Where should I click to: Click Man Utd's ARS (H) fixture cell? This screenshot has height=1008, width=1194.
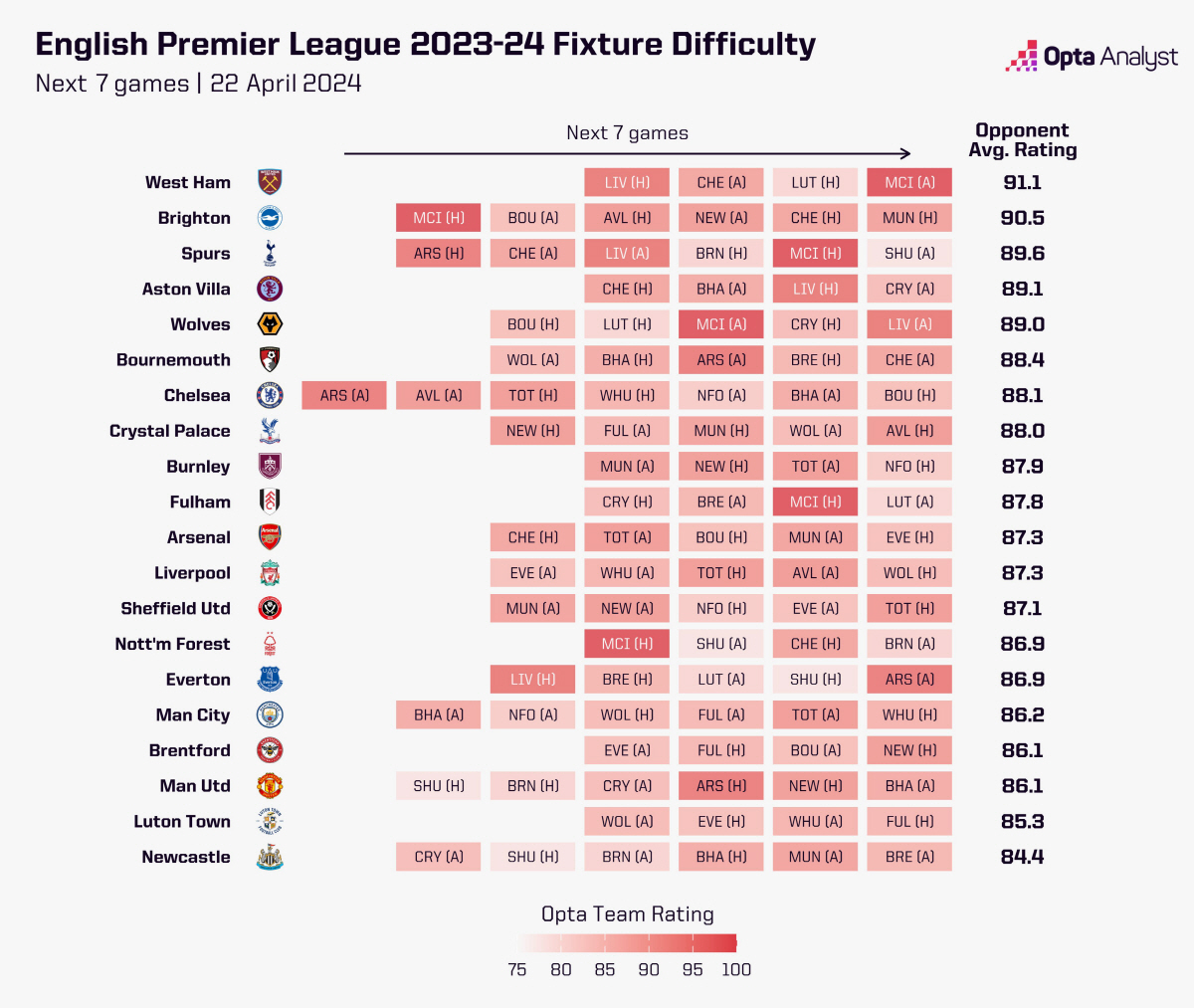coord(721,786)
